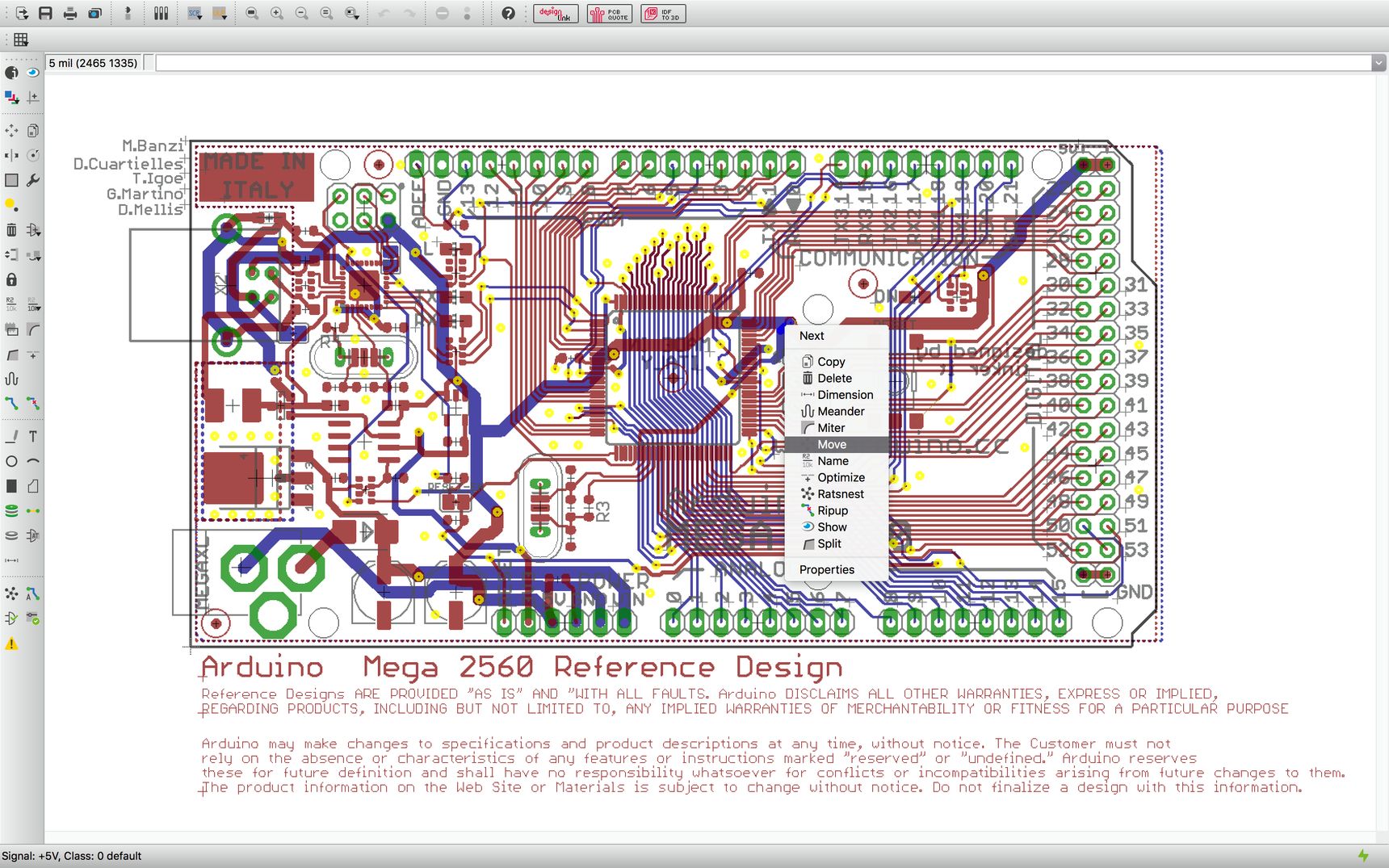Expand the command history dropdown arrow
Screen dimensions: 1389x868
(x=1379, y=63)
